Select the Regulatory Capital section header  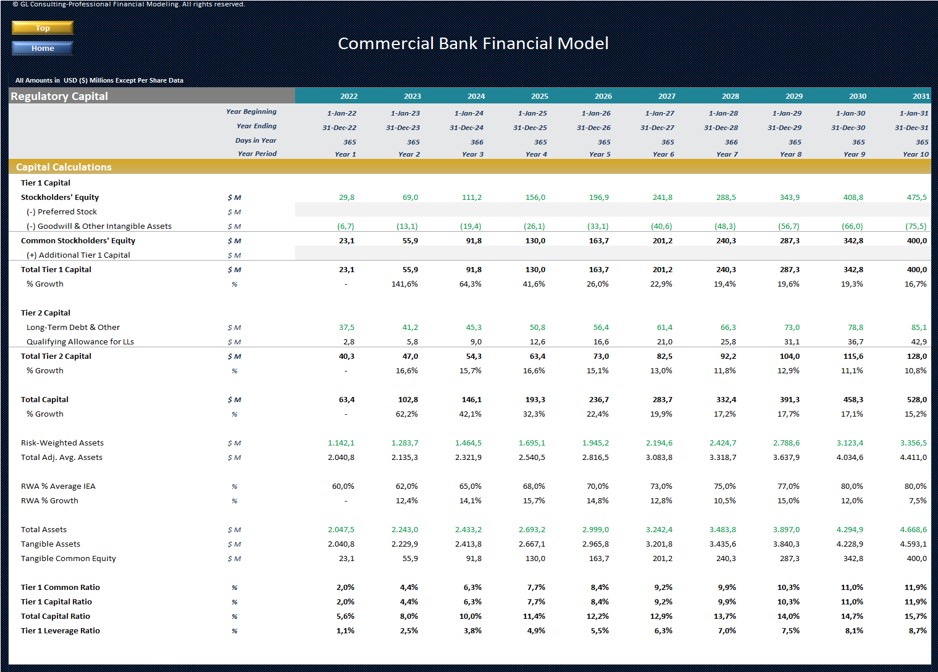click(62, 95)
